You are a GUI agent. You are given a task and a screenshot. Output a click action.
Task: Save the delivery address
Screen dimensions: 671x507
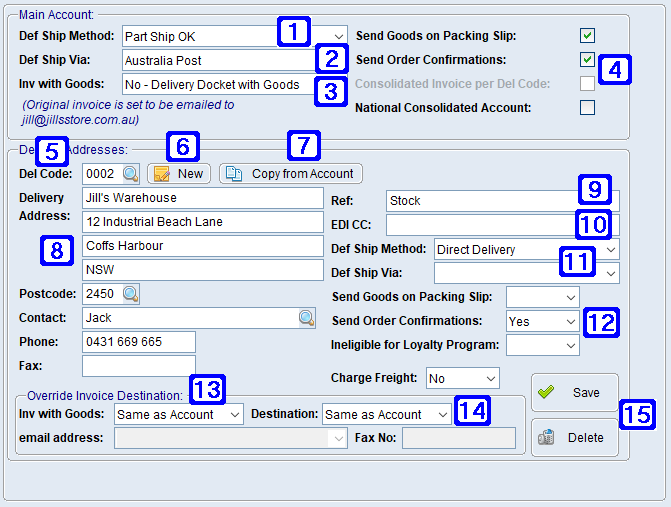(575, 392)
